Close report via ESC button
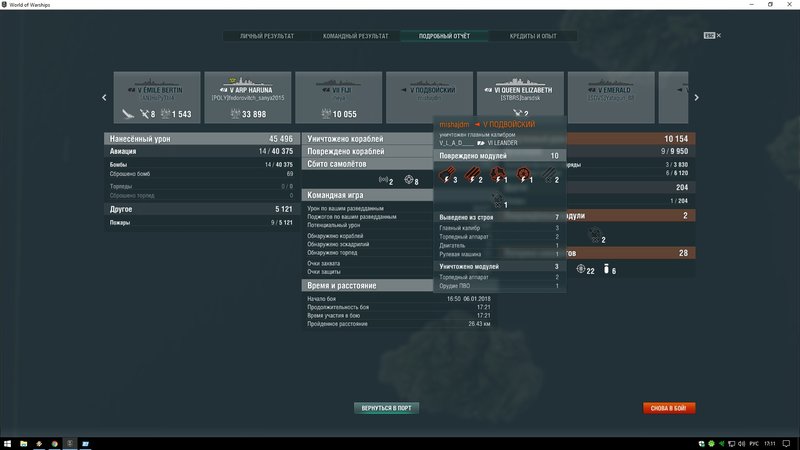Viewport: 800px width, 450px height. (x=712, y=36)
